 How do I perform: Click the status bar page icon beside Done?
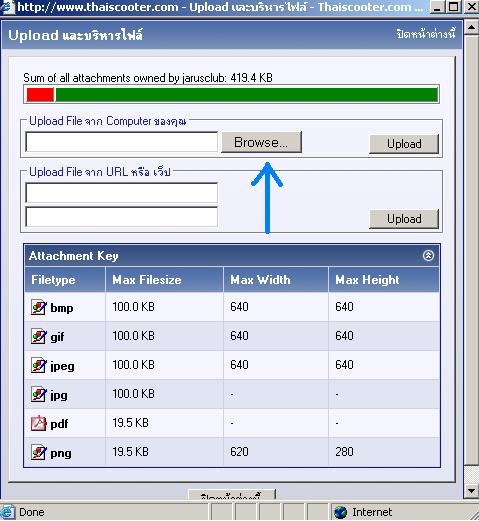[7, 512]
